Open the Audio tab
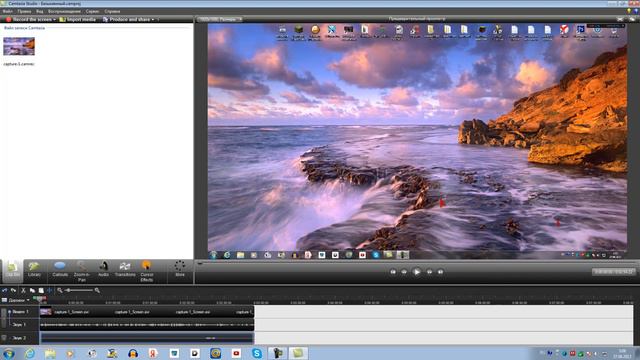The image size is (640, 360). pos(104,270)
